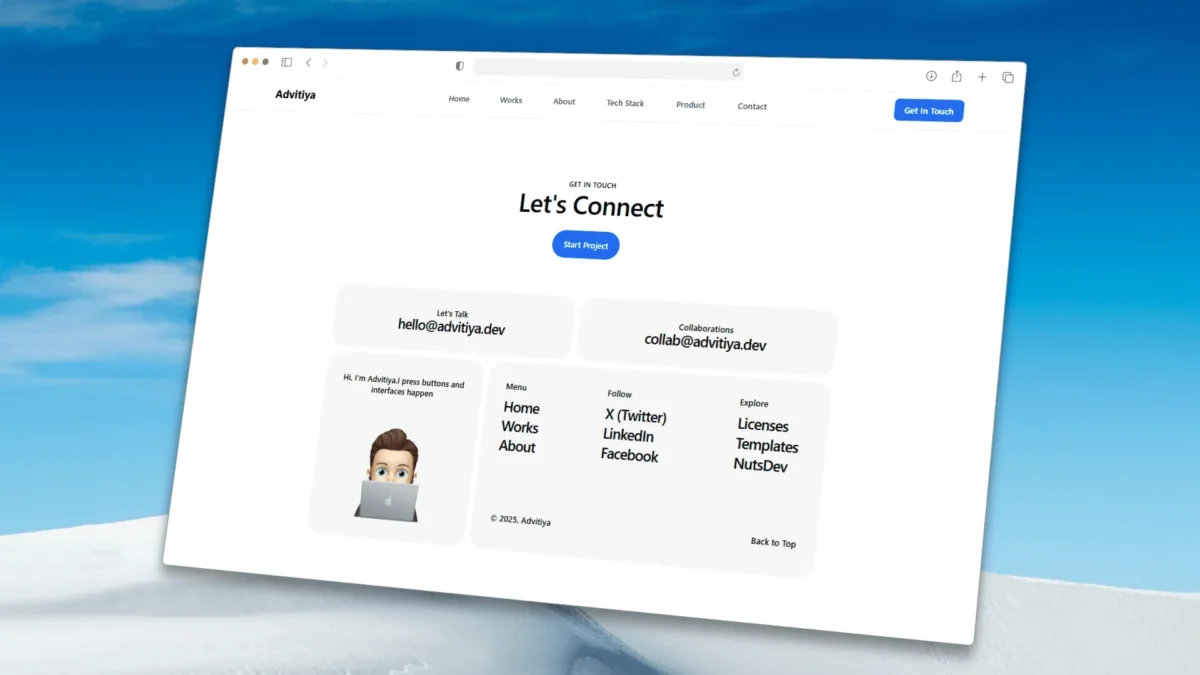The image size is (1200, 675).
Task: Open the LinkedIn link under Follow
Action: (628, 436)
